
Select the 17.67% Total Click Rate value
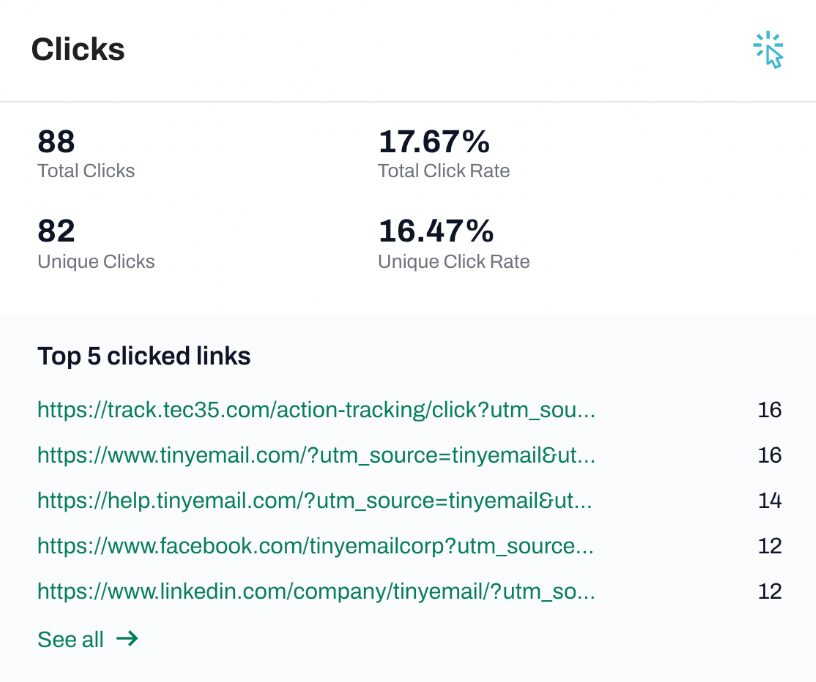434,141
